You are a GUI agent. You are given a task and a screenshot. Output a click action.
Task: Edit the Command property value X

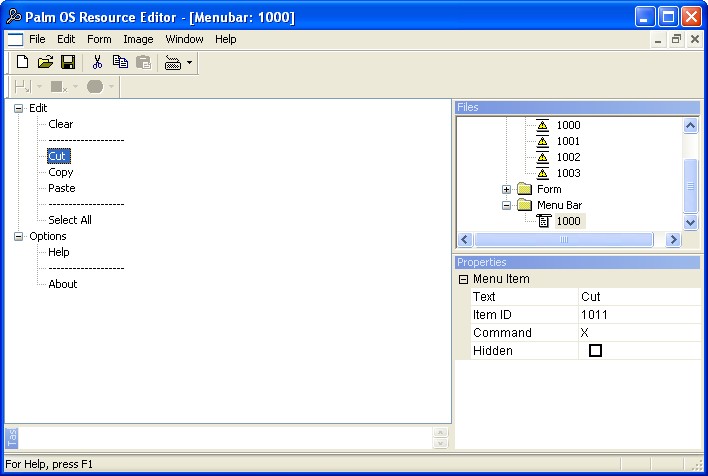click(x=639, y=333)
